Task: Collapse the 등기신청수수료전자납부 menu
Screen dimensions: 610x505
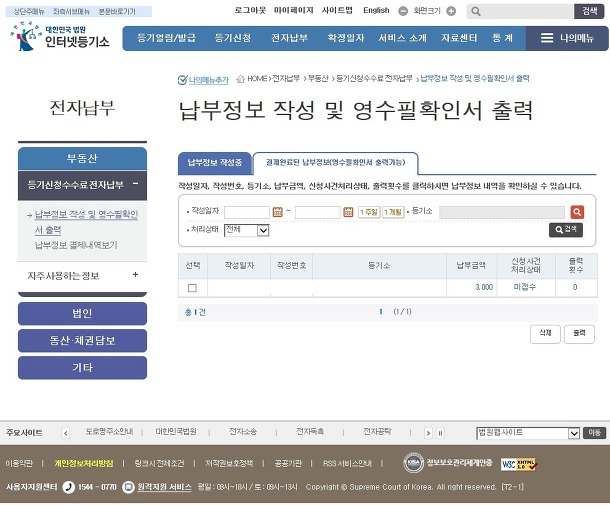Action: click(135, 184)
